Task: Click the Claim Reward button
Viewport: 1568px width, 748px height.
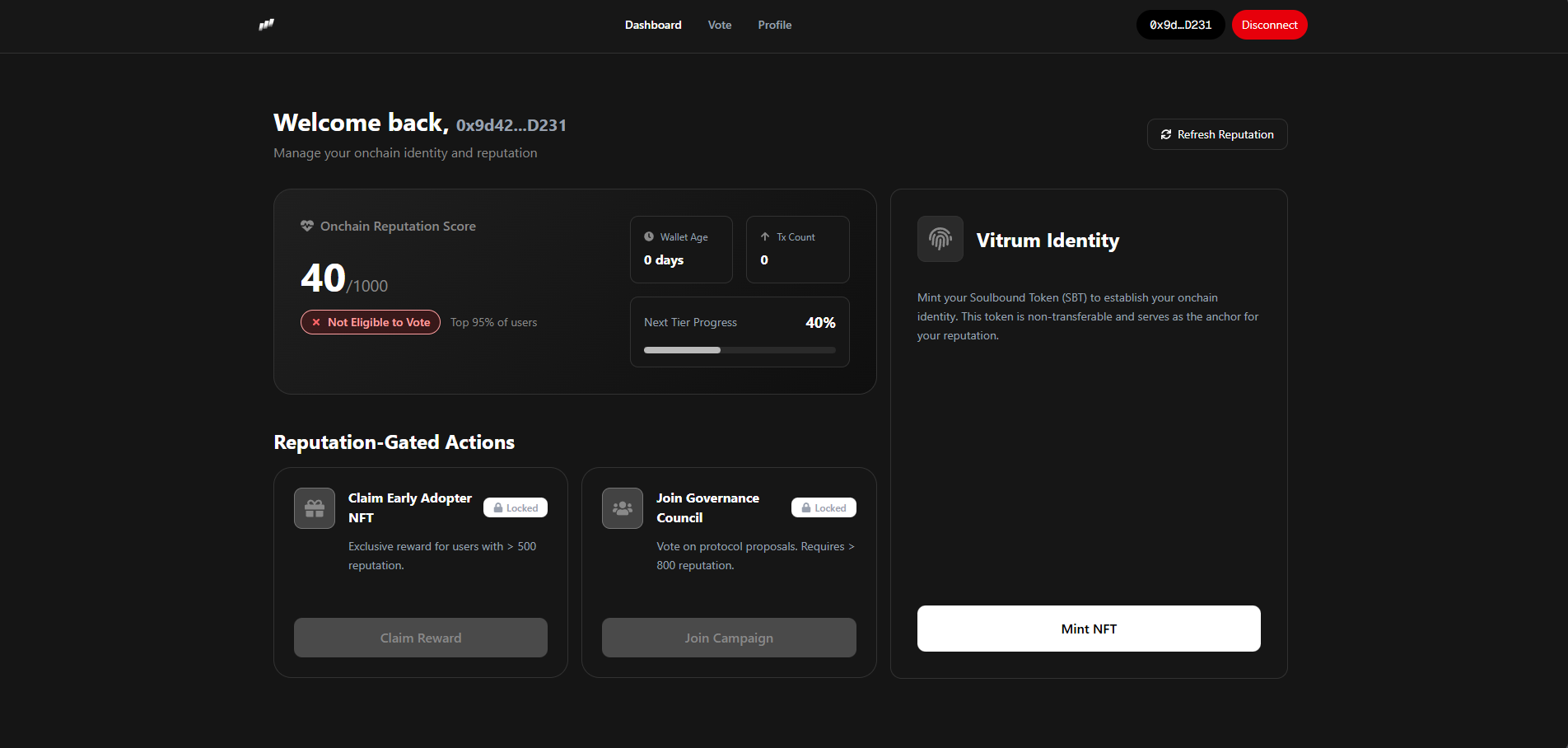Action: (x=421, y=638)
